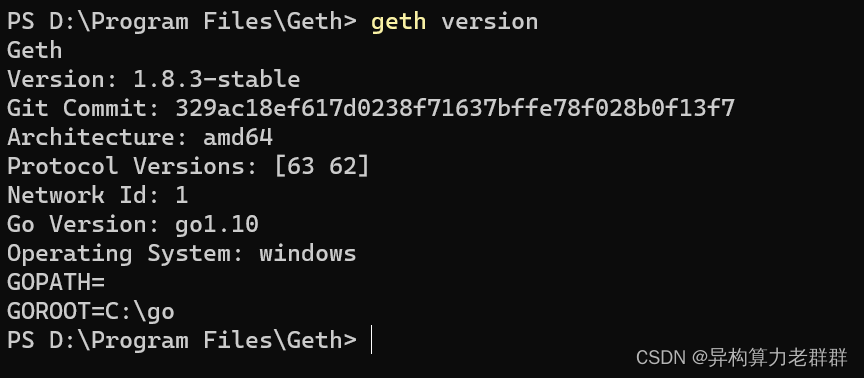Click the Network Id: 1 line
Viewport: 864px width, 378px height.
coord(98,195)
